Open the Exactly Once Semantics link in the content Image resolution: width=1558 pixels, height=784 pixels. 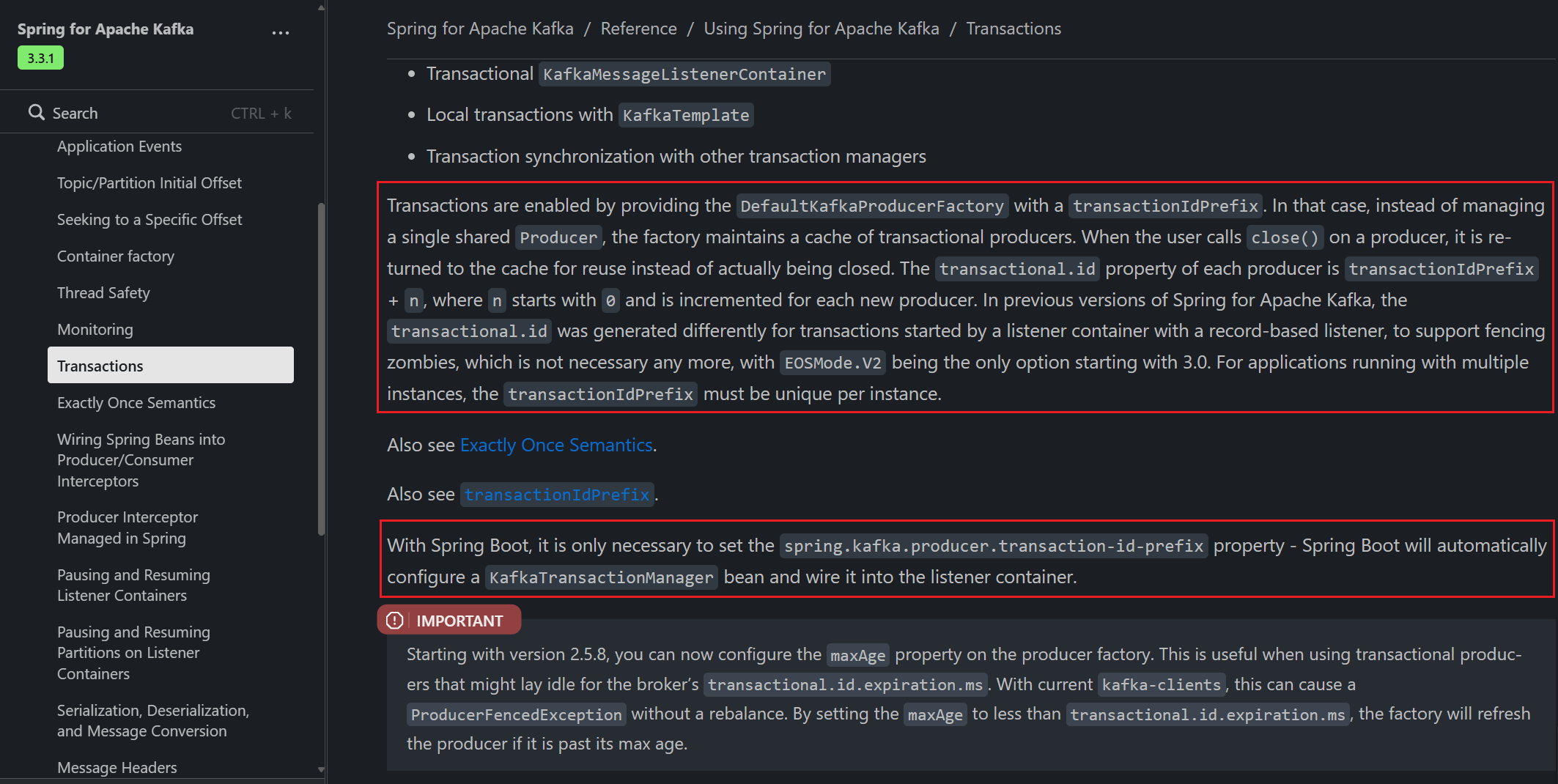pos(556,445)
